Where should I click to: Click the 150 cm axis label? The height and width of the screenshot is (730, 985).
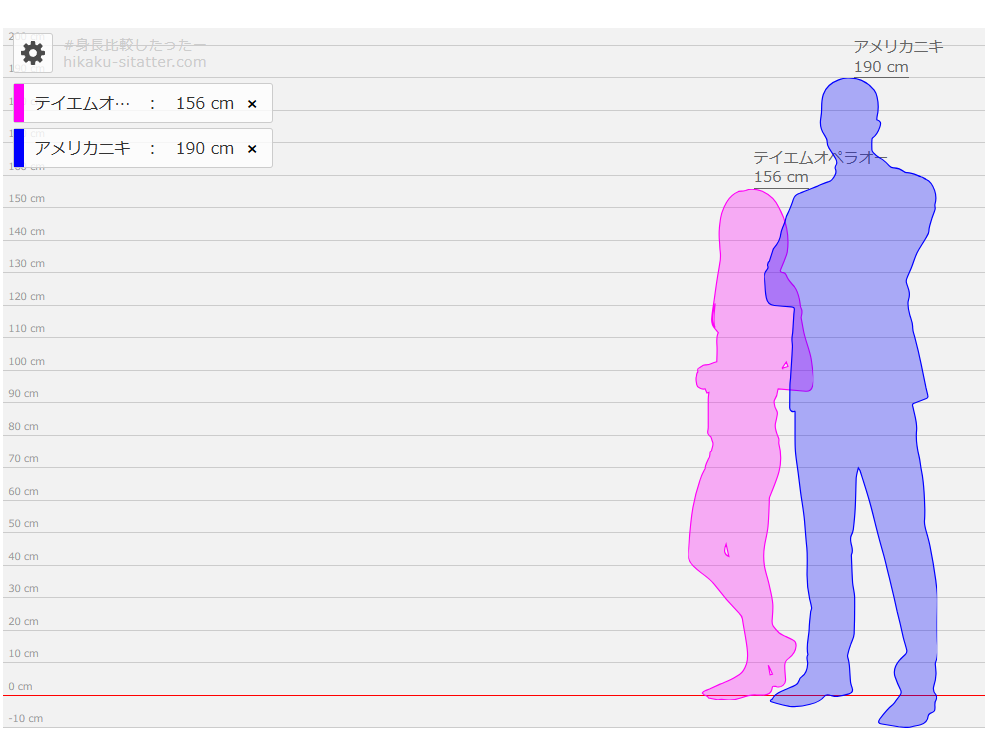(26, 199)
